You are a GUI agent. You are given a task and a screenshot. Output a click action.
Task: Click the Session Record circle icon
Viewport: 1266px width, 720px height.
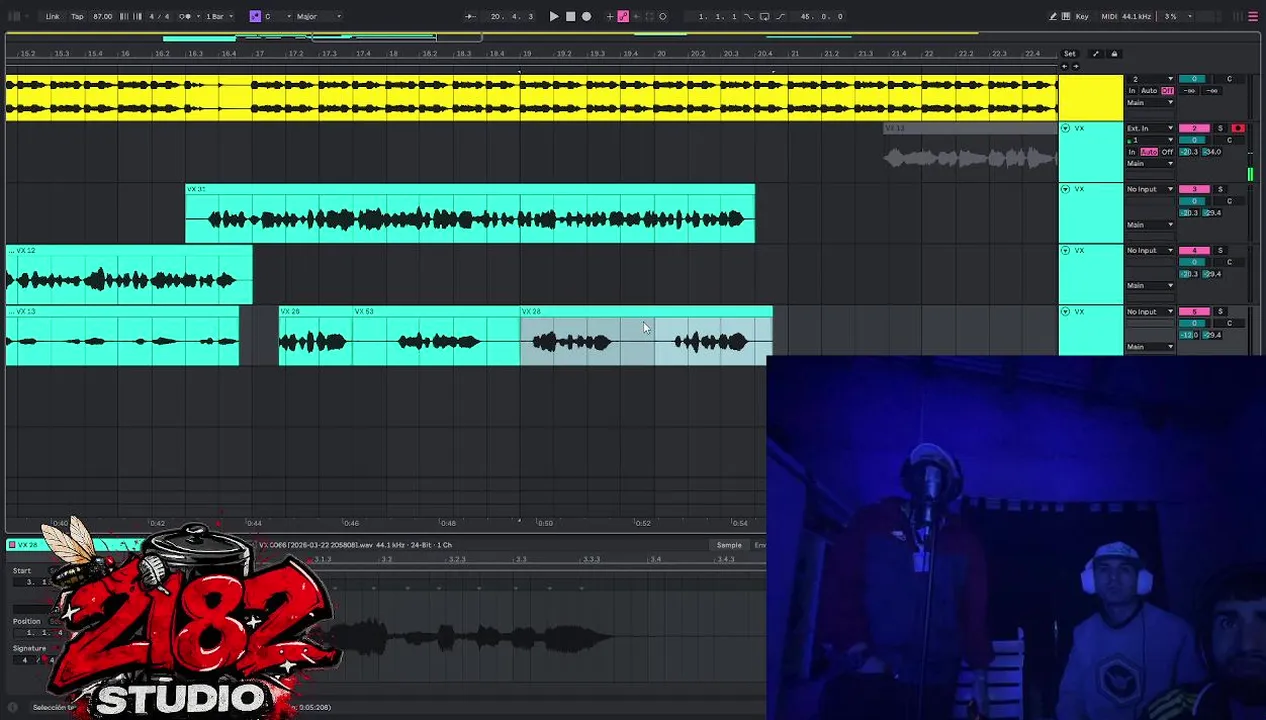click(x=663, y=16)
